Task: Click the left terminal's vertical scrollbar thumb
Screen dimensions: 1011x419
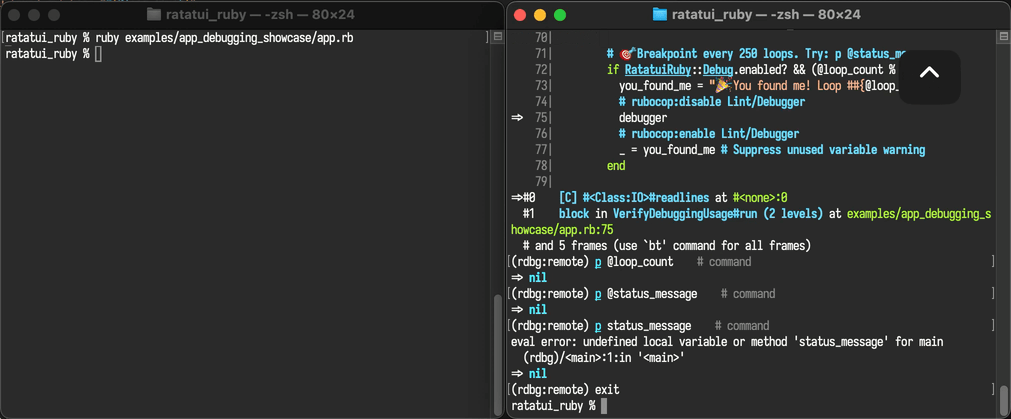Action: (x=497, y=355)
